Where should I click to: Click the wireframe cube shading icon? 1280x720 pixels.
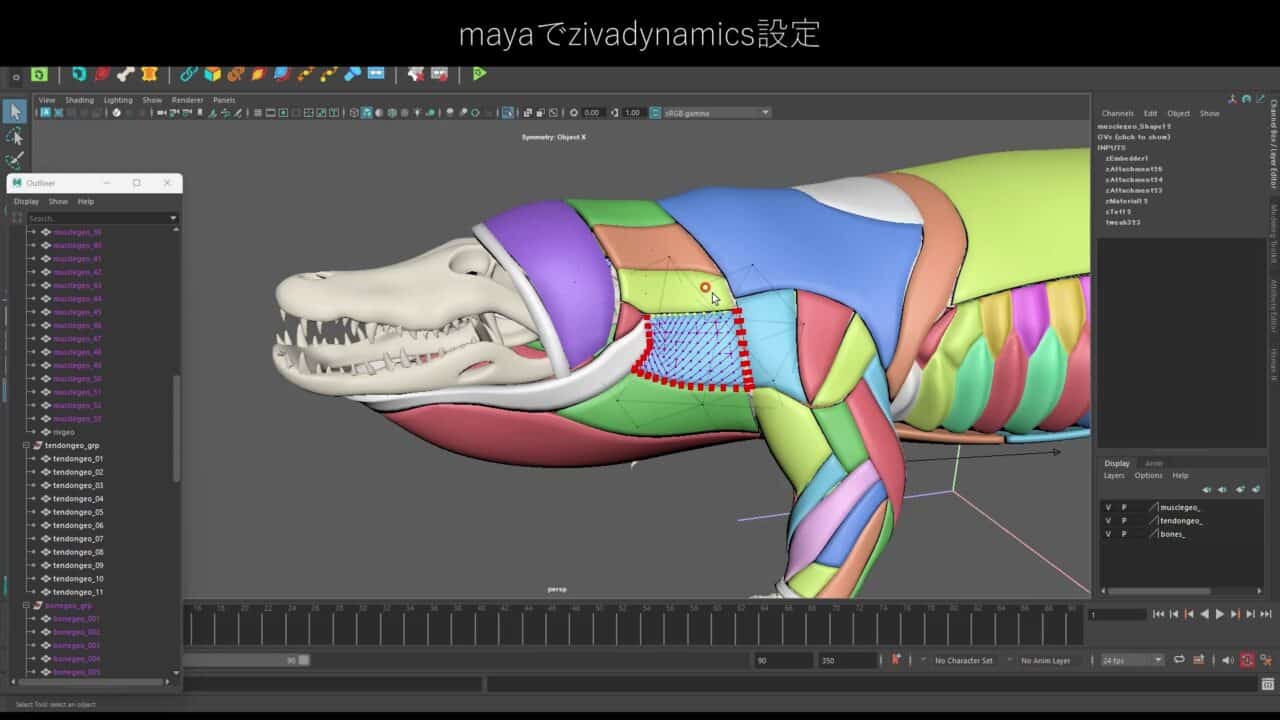click(x=354, y=113)
